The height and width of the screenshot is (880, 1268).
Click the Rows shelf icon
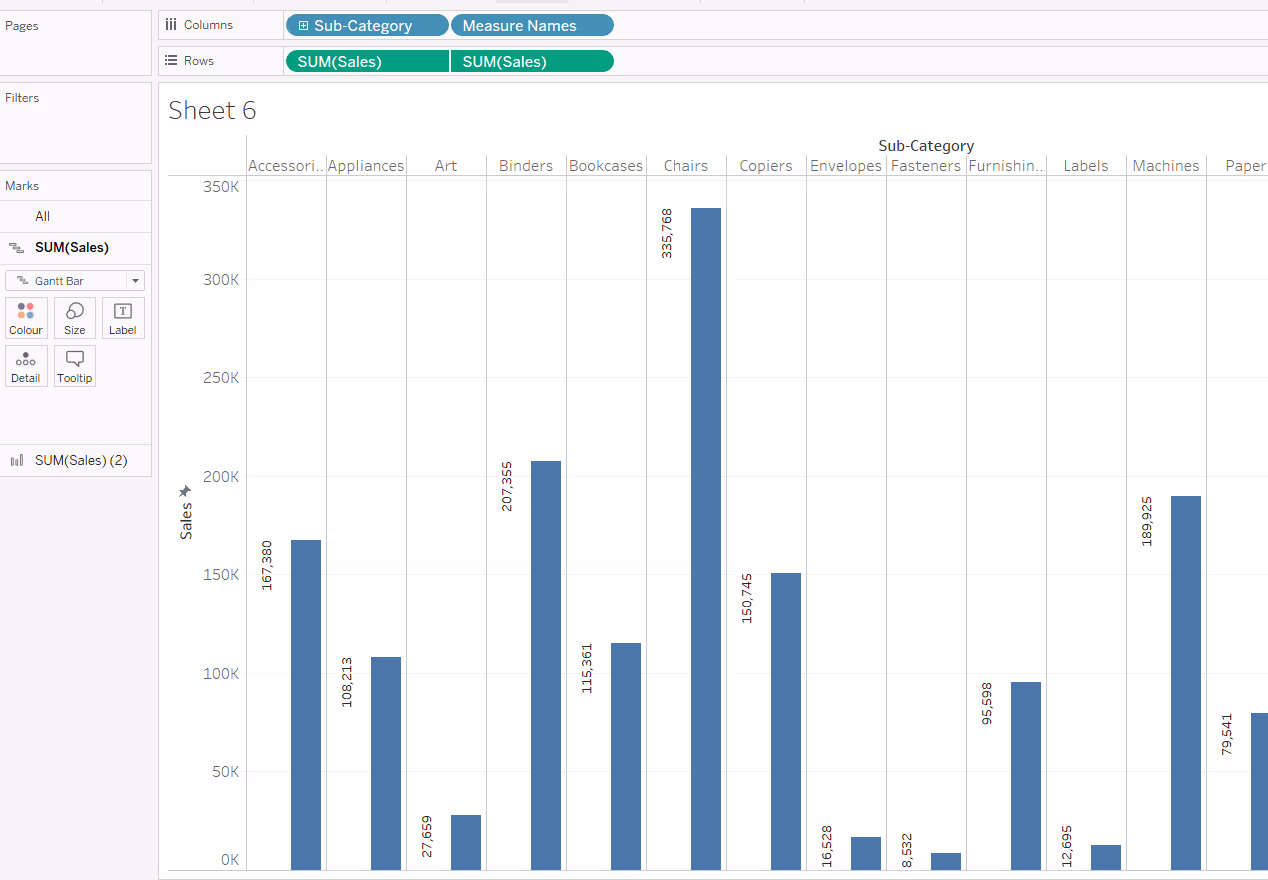[171, 61]
